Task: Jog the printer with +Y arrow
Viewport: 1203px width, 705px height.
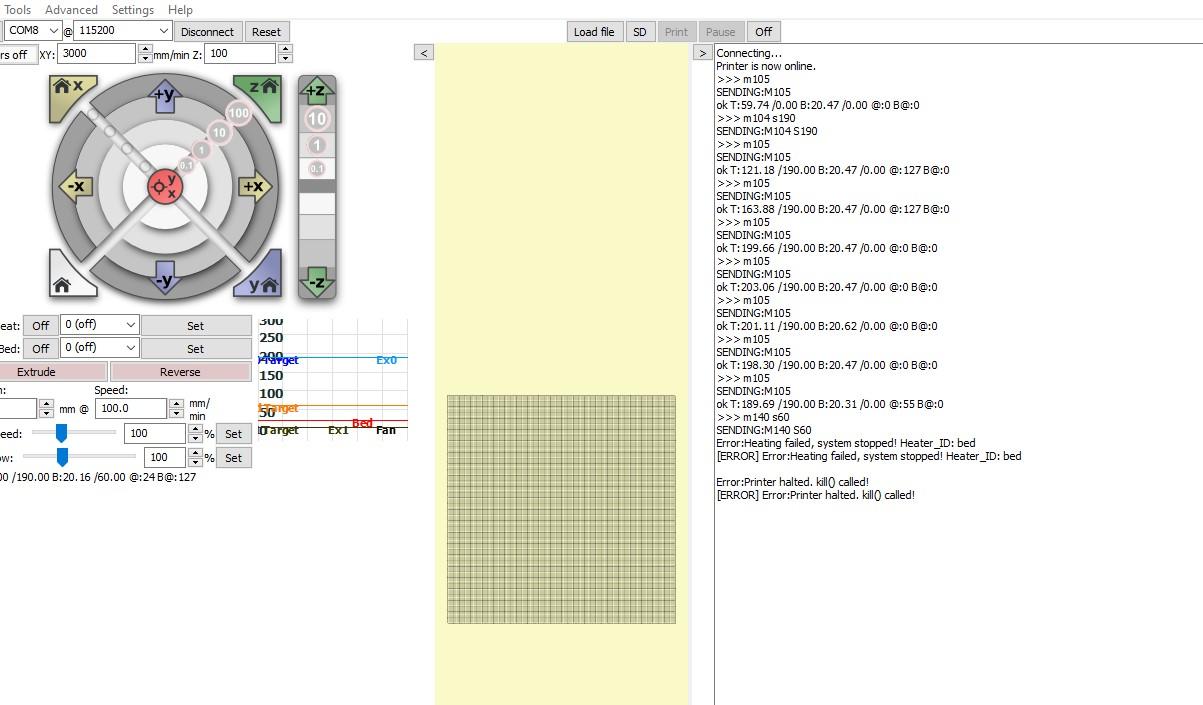Action: [164, 95]
